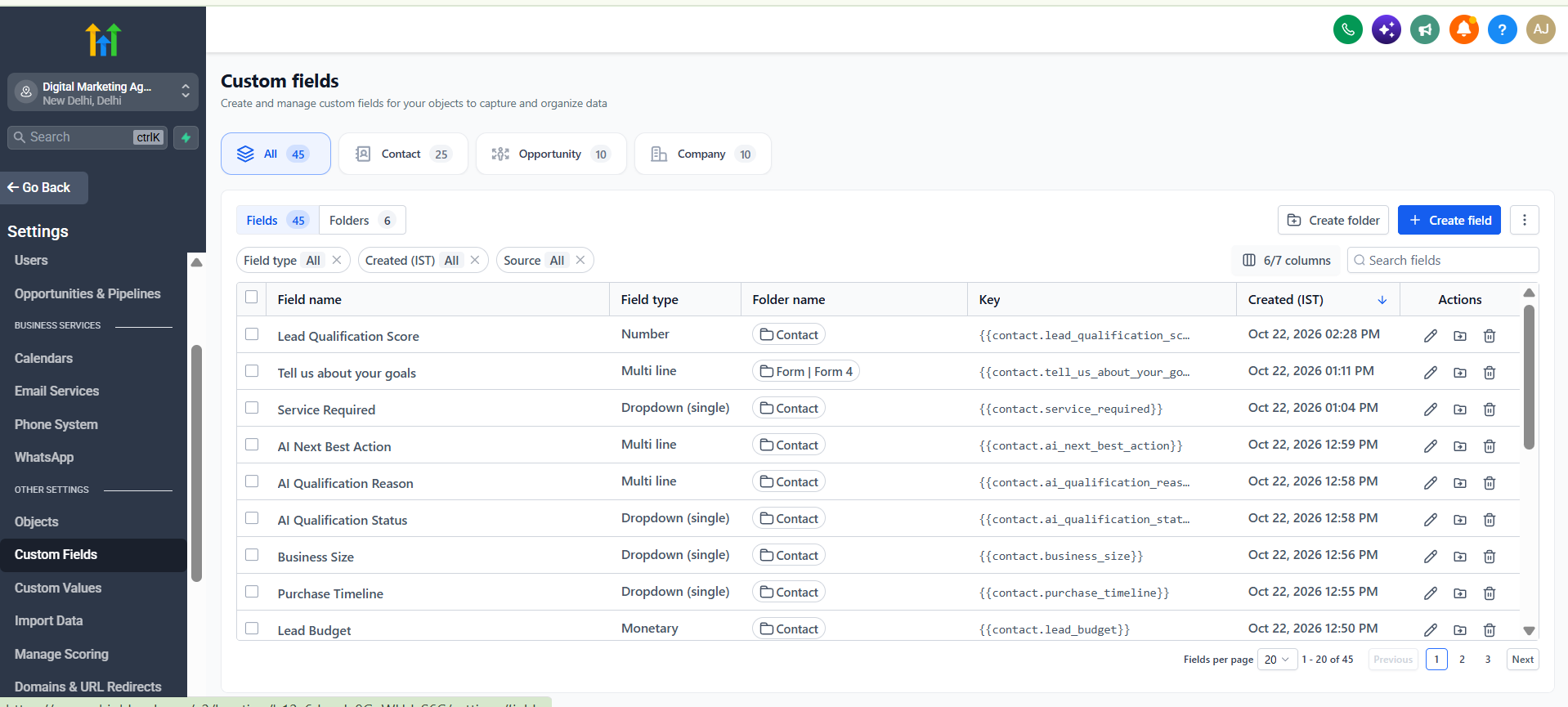Select the Business Size row checkbox
Screen dimensions: 1568x707
[252, 555]
